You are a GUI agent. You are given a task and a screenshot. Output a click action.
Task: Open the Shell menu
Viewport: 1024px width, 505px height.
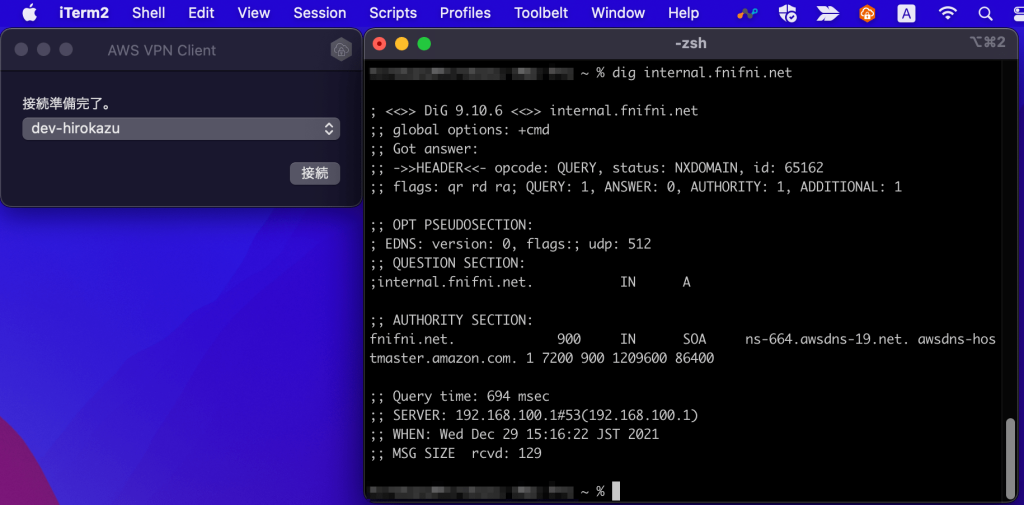[148, 13]
